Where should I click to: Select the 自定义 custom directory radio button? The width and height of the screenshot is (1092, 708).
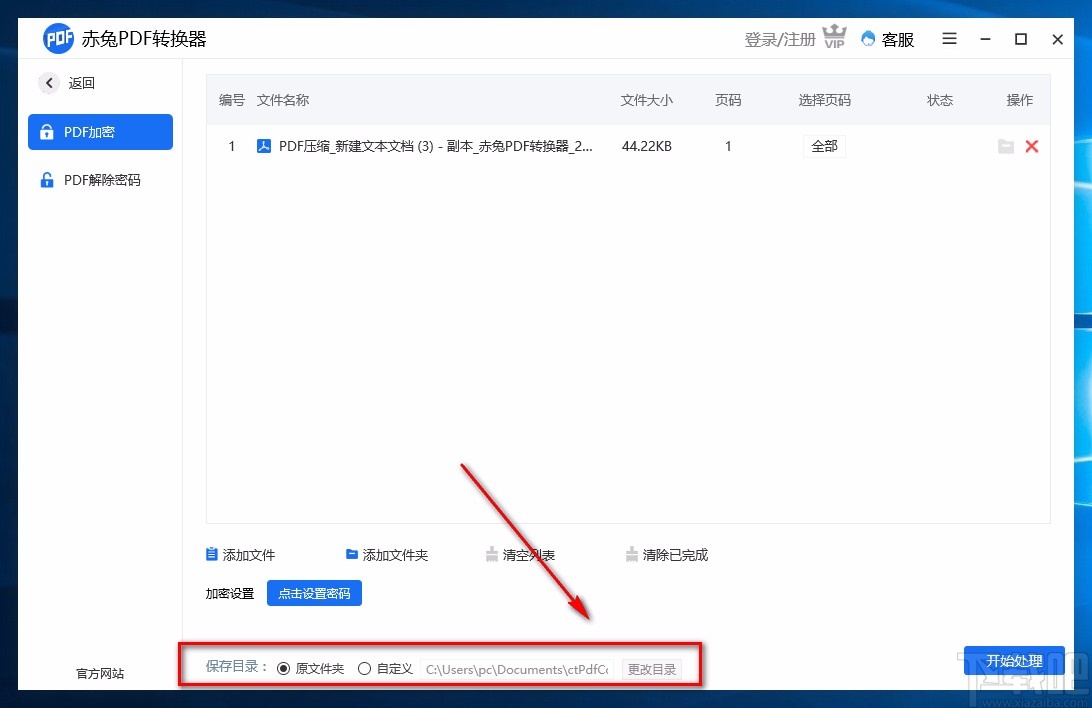pos(364,668)
